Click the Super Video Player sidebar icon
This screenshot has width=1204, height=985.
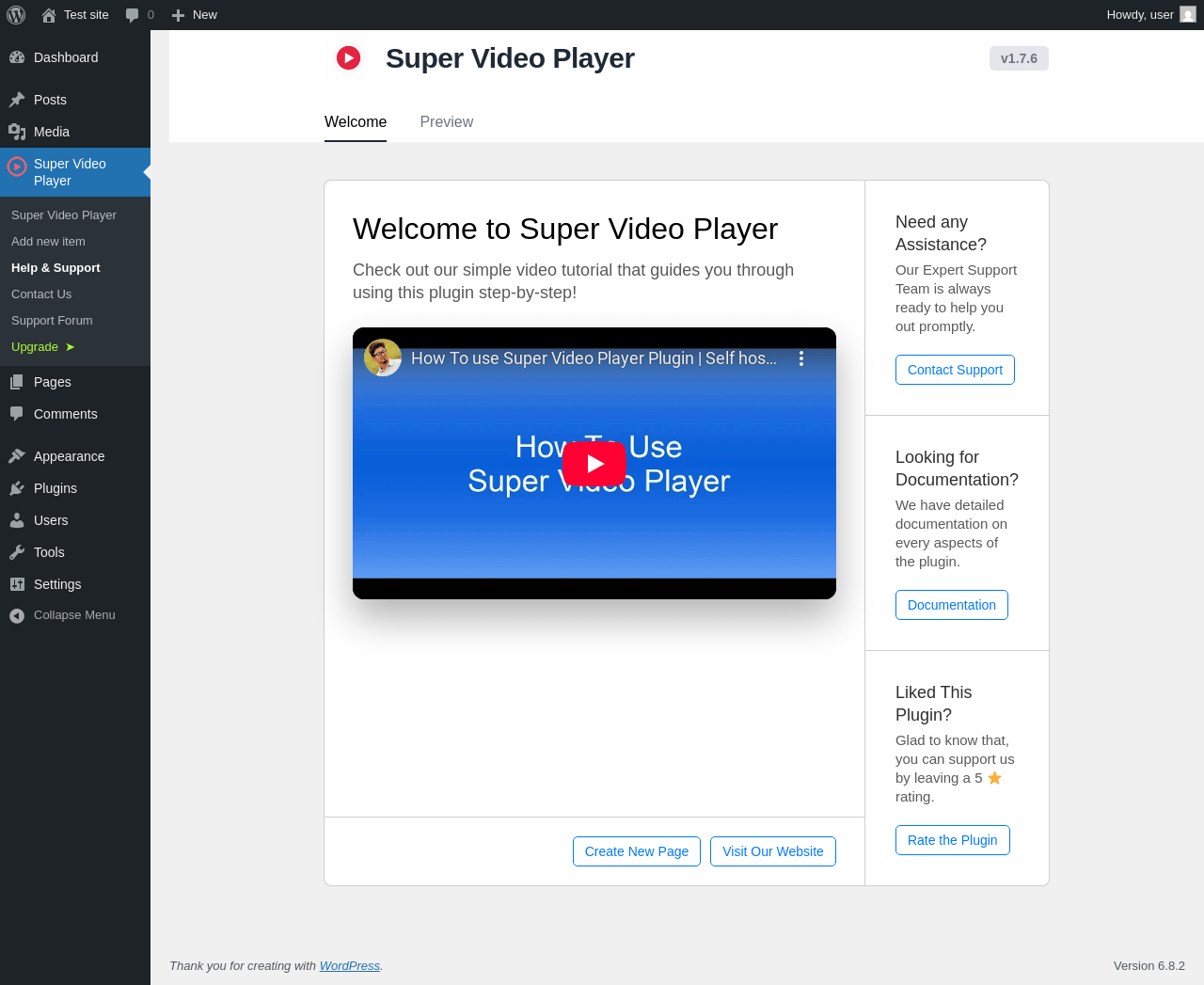click(17, 167)
